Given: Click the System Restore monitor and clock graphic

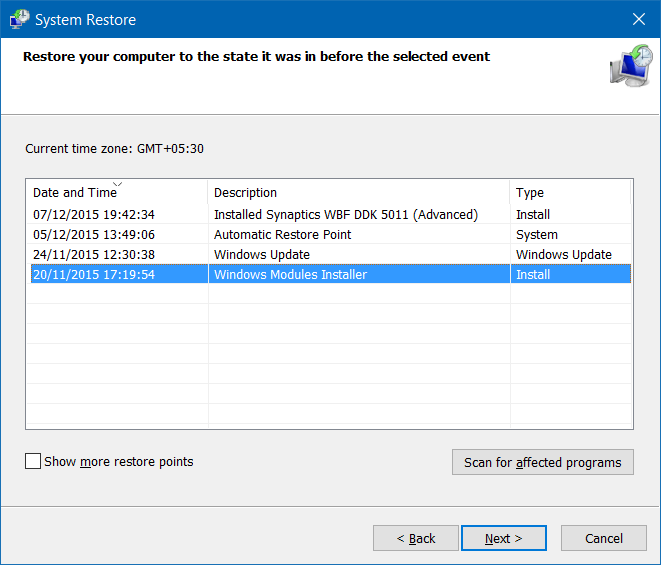Looking at the screenshot, I should tap(631, 66).
